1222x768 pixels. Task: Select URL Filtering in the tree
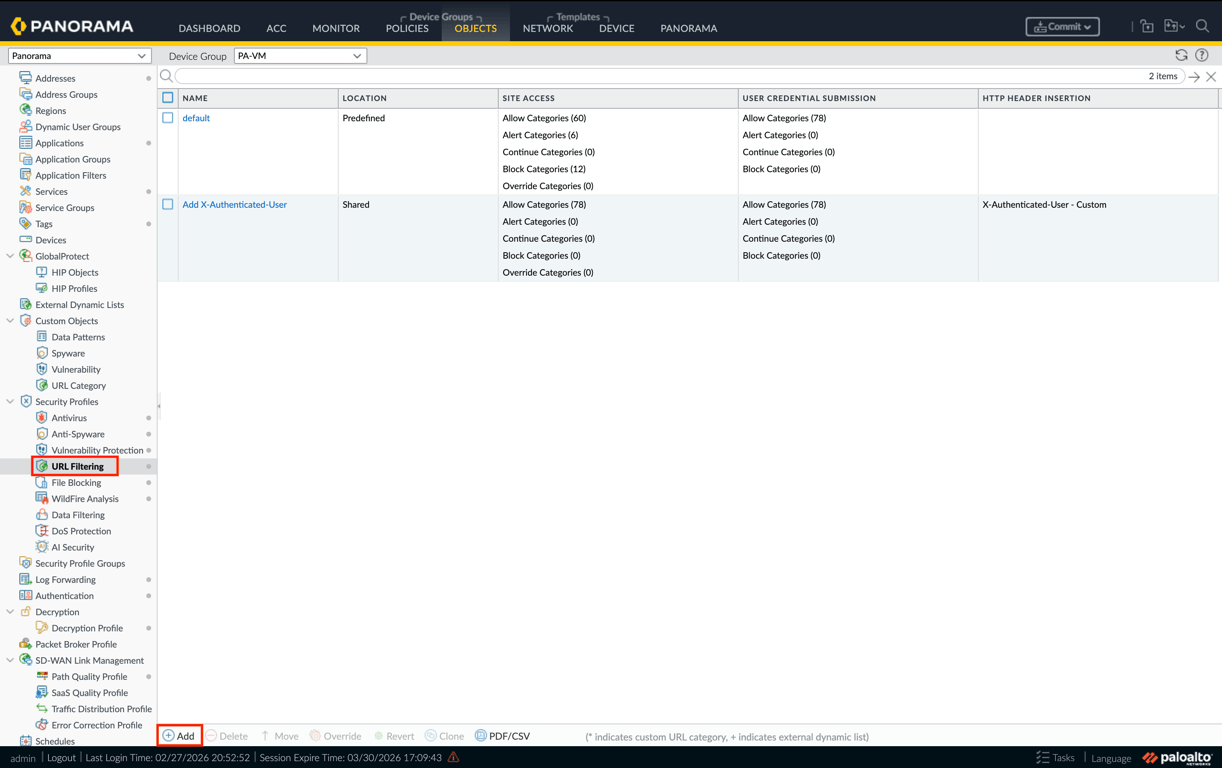(x=76, y=466)
